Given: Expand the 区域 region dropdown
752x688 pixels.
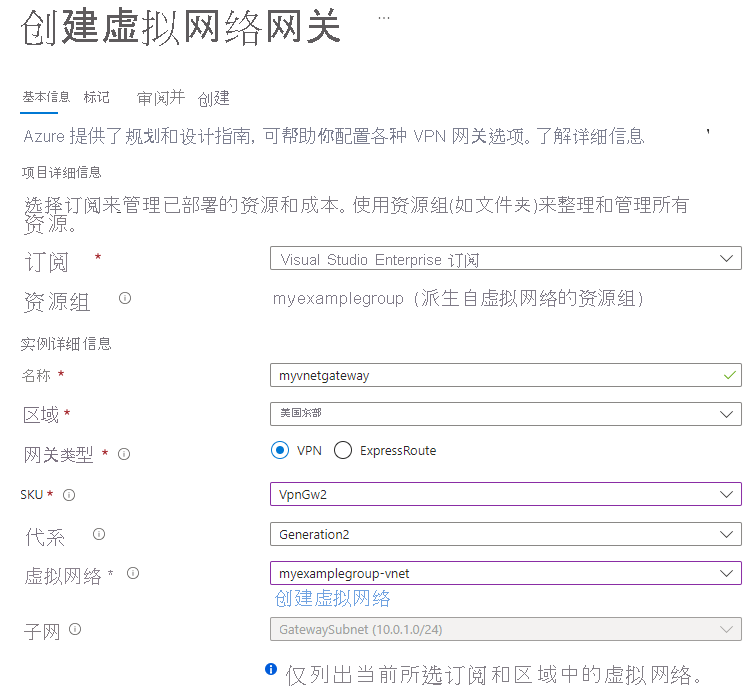Looking at the screenshot, I should coord(505,413).
